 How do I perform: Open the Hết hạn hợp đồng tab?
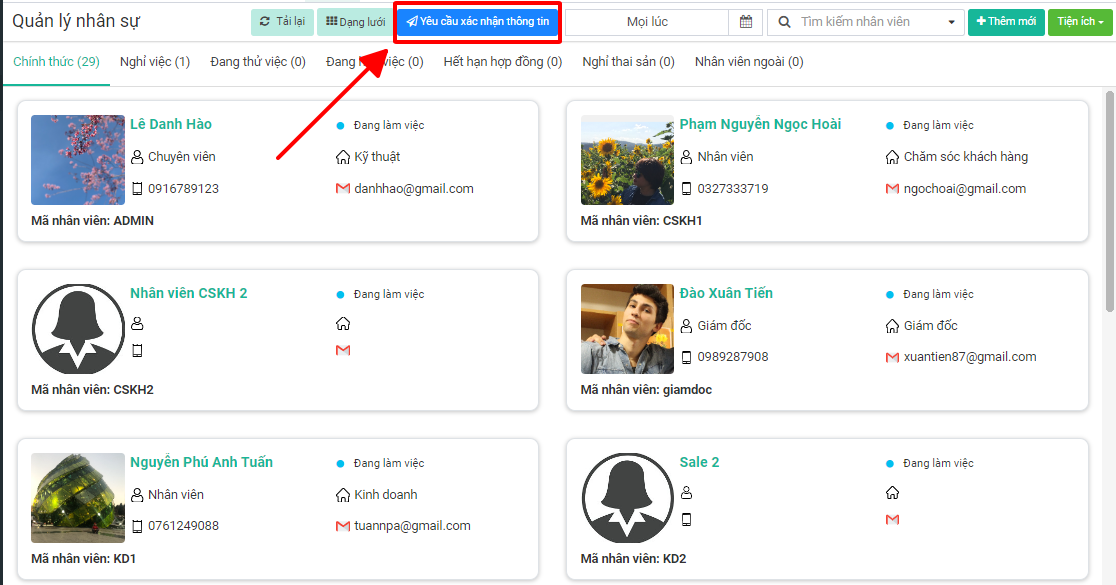(x=502, y=62)
